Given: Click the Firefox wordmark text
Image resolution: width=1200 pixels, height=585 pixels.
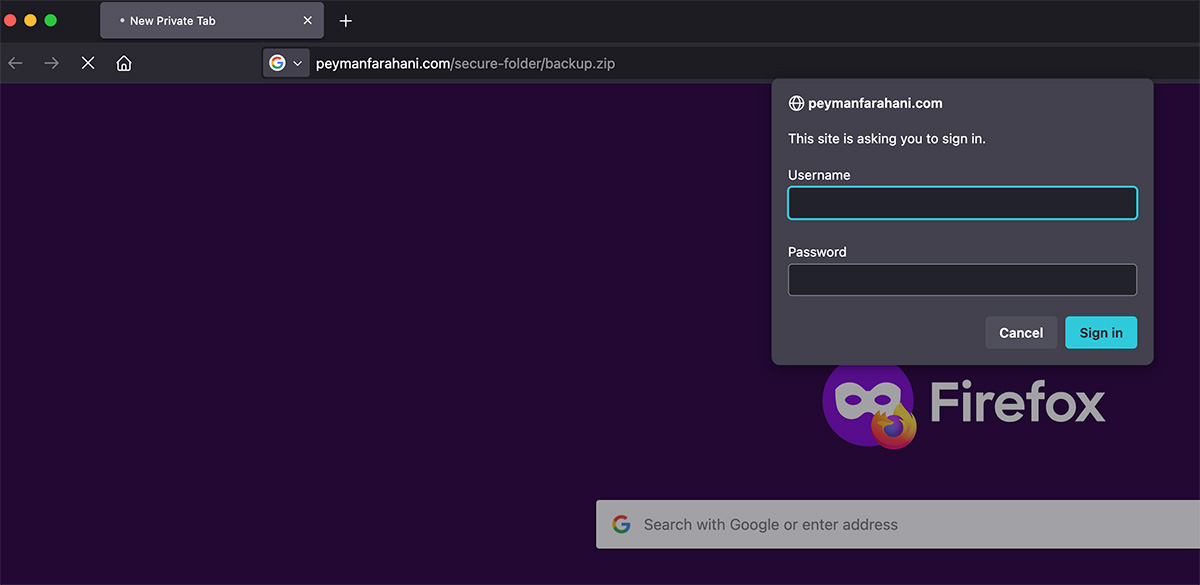Looking at the screenshot, I should [1017, 402].
